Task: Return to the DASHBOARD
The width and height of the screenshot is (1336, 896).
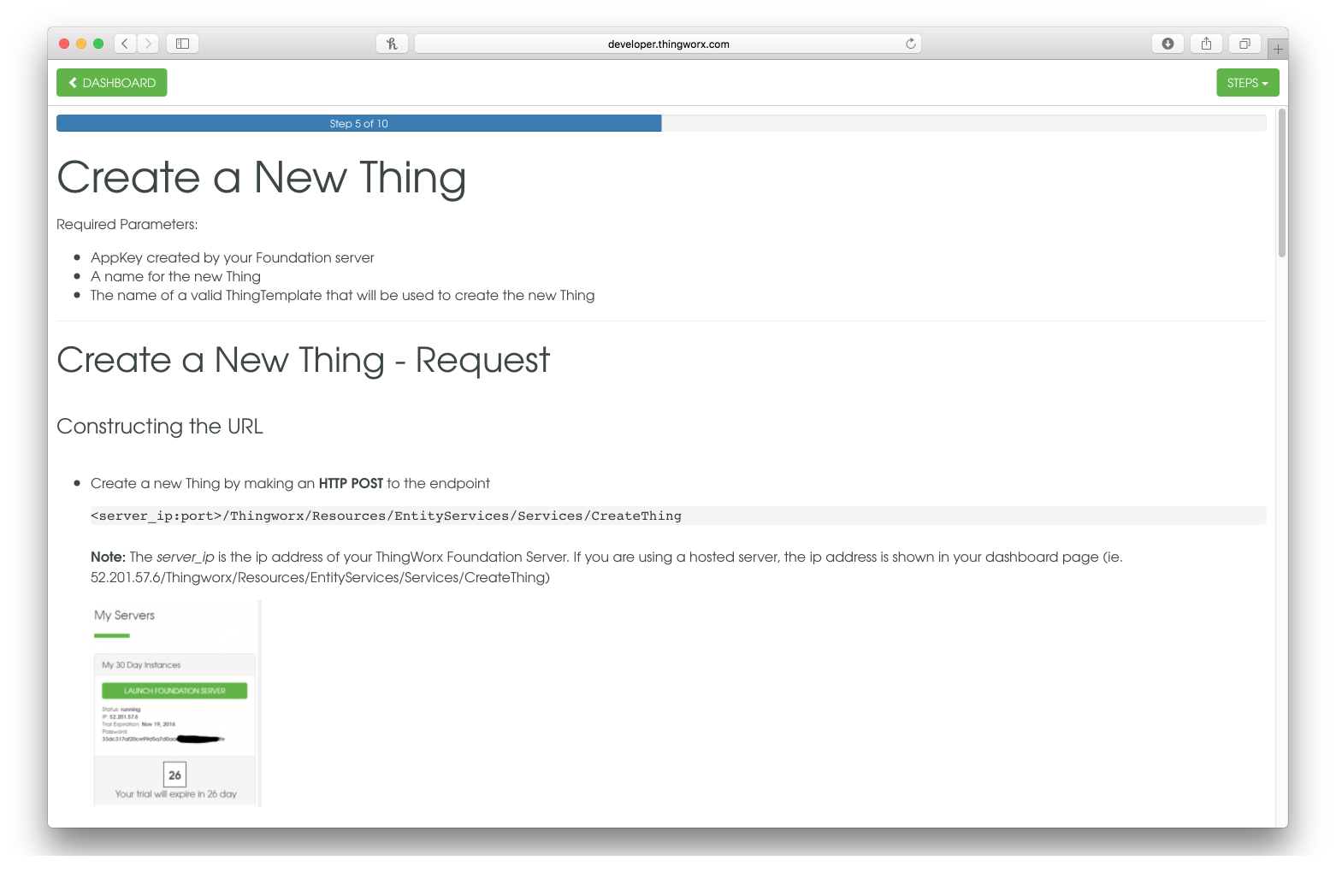Action: 112,83
